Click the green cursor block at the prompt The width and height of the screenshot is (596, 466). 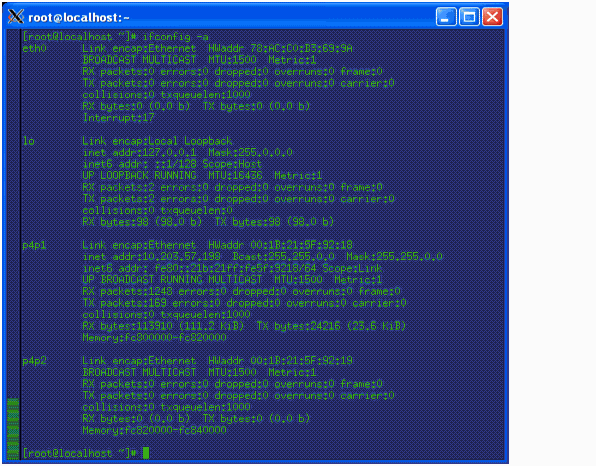pos(146,453)
